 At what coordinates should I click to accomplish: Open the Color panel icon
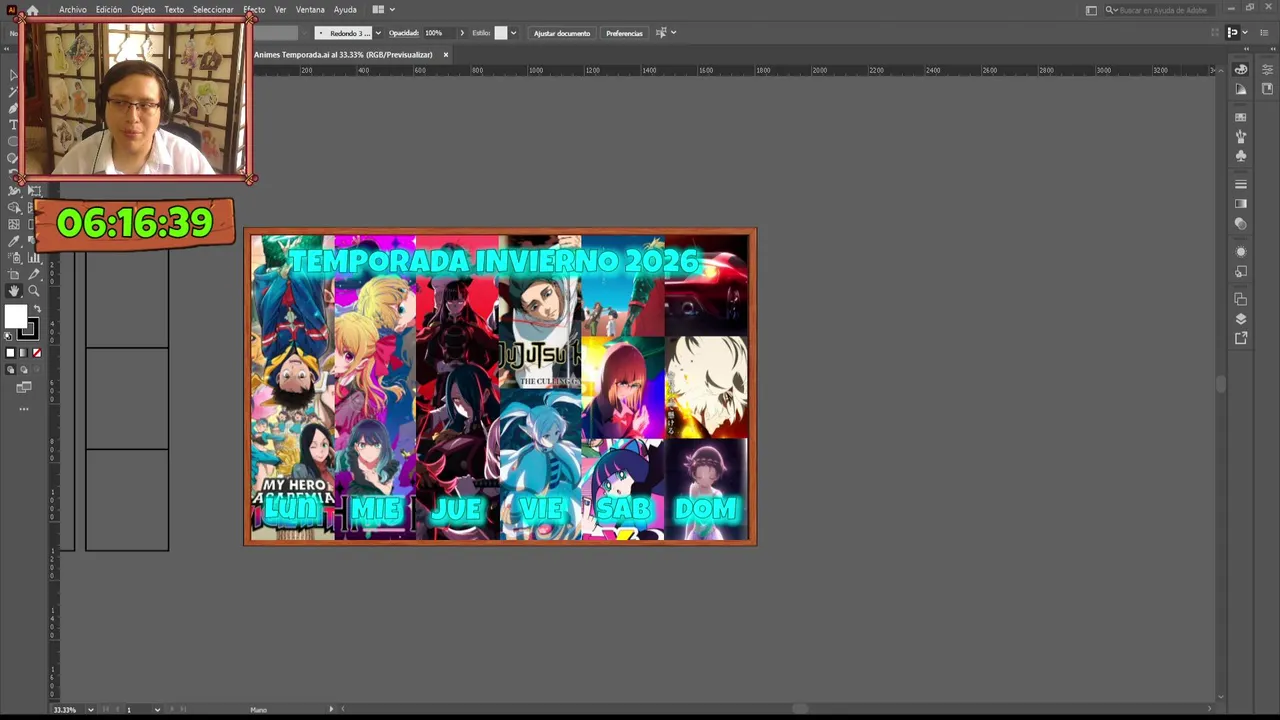tap(1240, 69)
